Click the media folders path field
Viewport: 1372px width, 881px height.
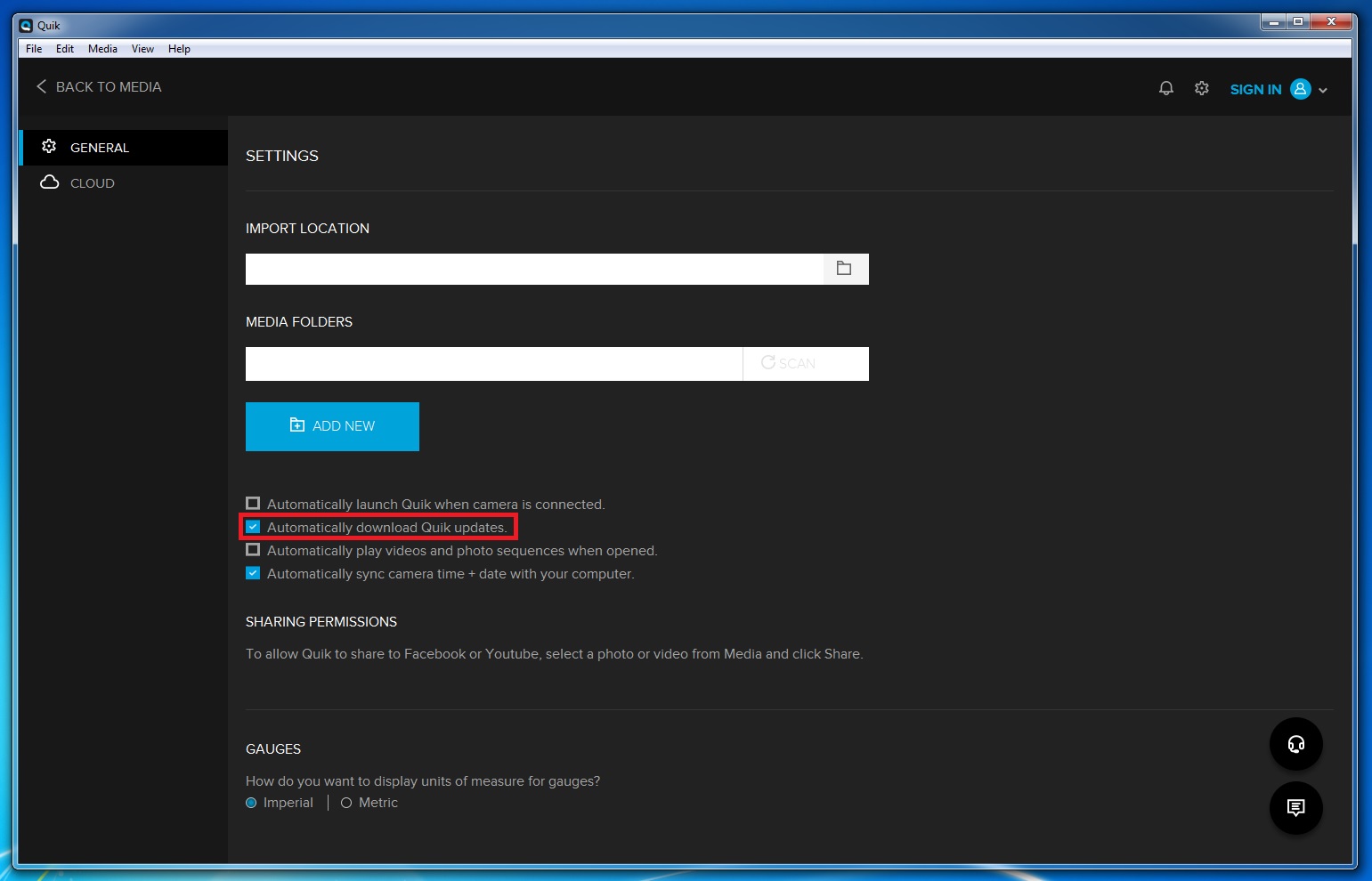[x=494, y=364]
